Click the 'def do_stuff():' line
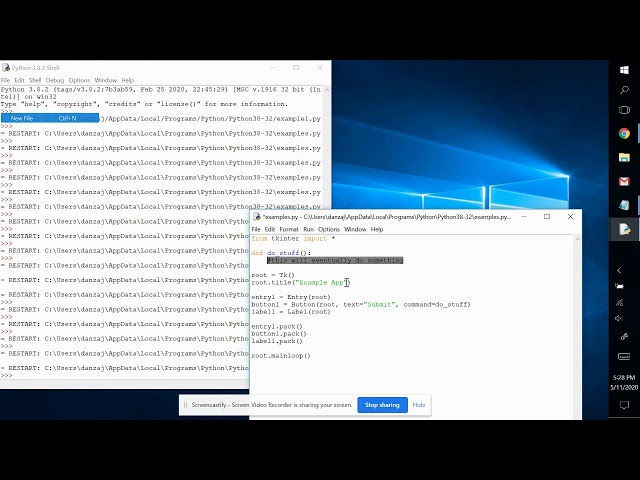 [281, 253]
